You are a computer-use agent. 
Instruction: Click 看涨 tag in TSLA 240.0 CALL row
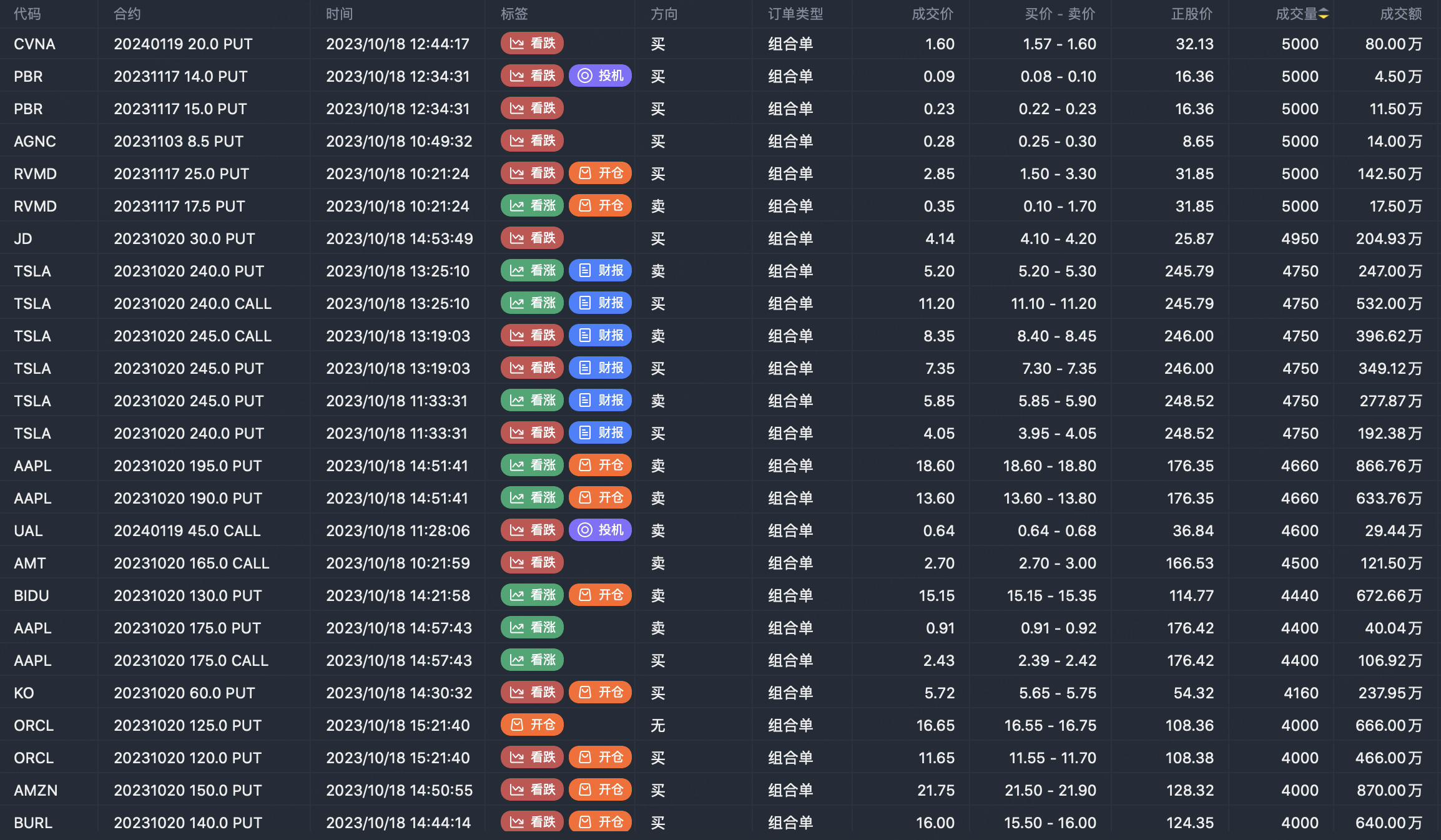coord(532,303)
